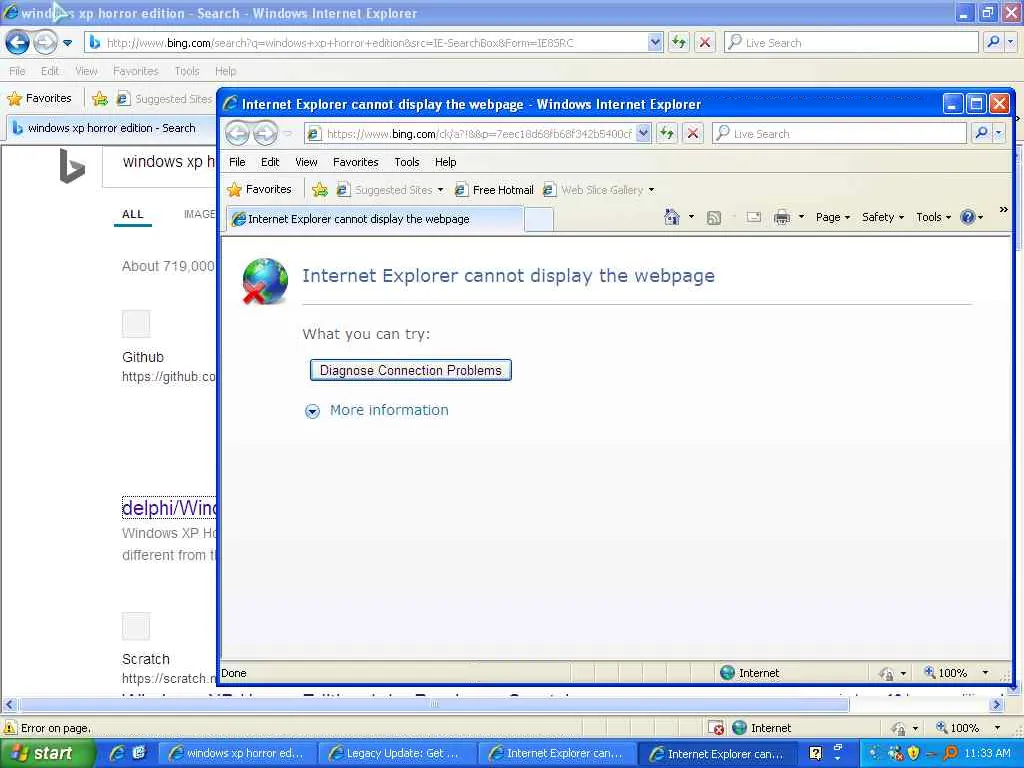Switch to 'windows xp horror ed...' taskbar button

pyautogui.click(x=237, y=754)
